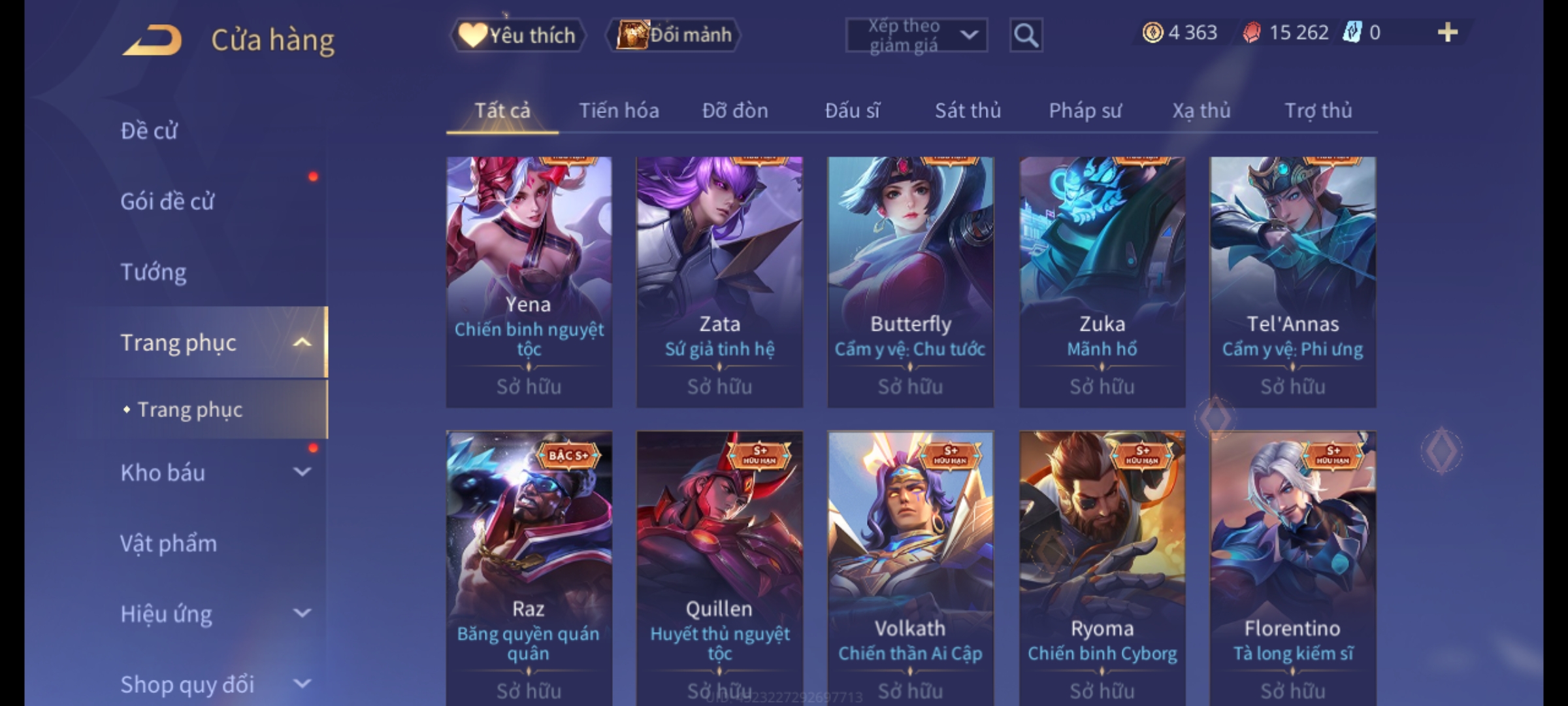Expand the Hiệu ứng sidebar section
This screenshot has width=1568, height=706.
pyautogui.click(x=302, y=613)
